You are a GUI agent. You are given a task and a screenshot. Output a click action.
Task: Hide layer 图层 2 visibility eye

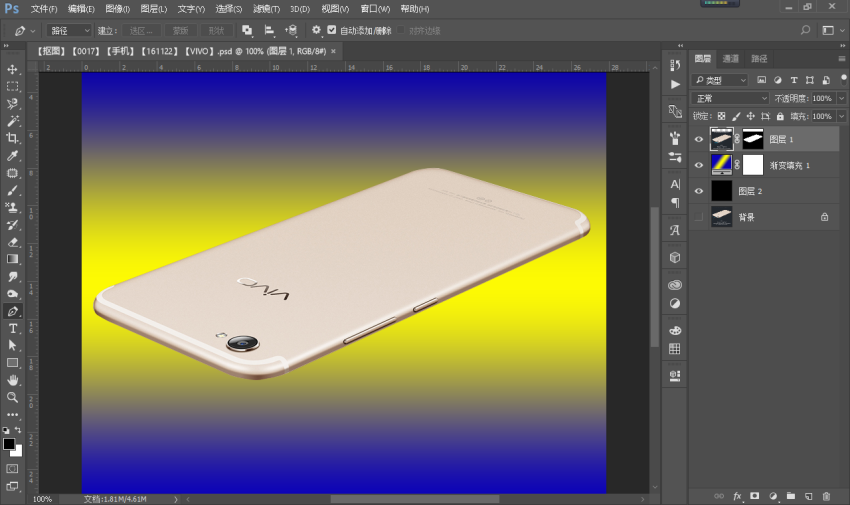(699, 191)
